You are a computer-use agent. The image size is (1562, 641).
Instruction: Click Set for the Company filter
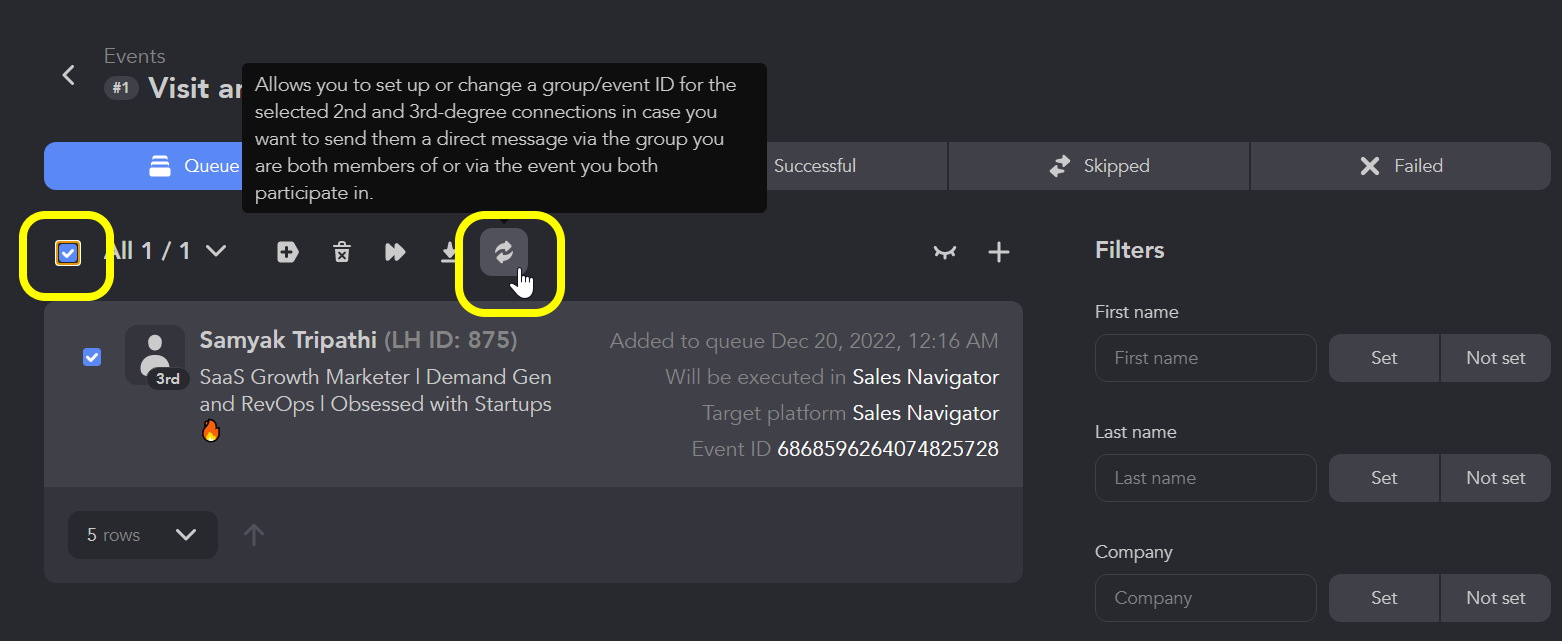(1384, 598)
